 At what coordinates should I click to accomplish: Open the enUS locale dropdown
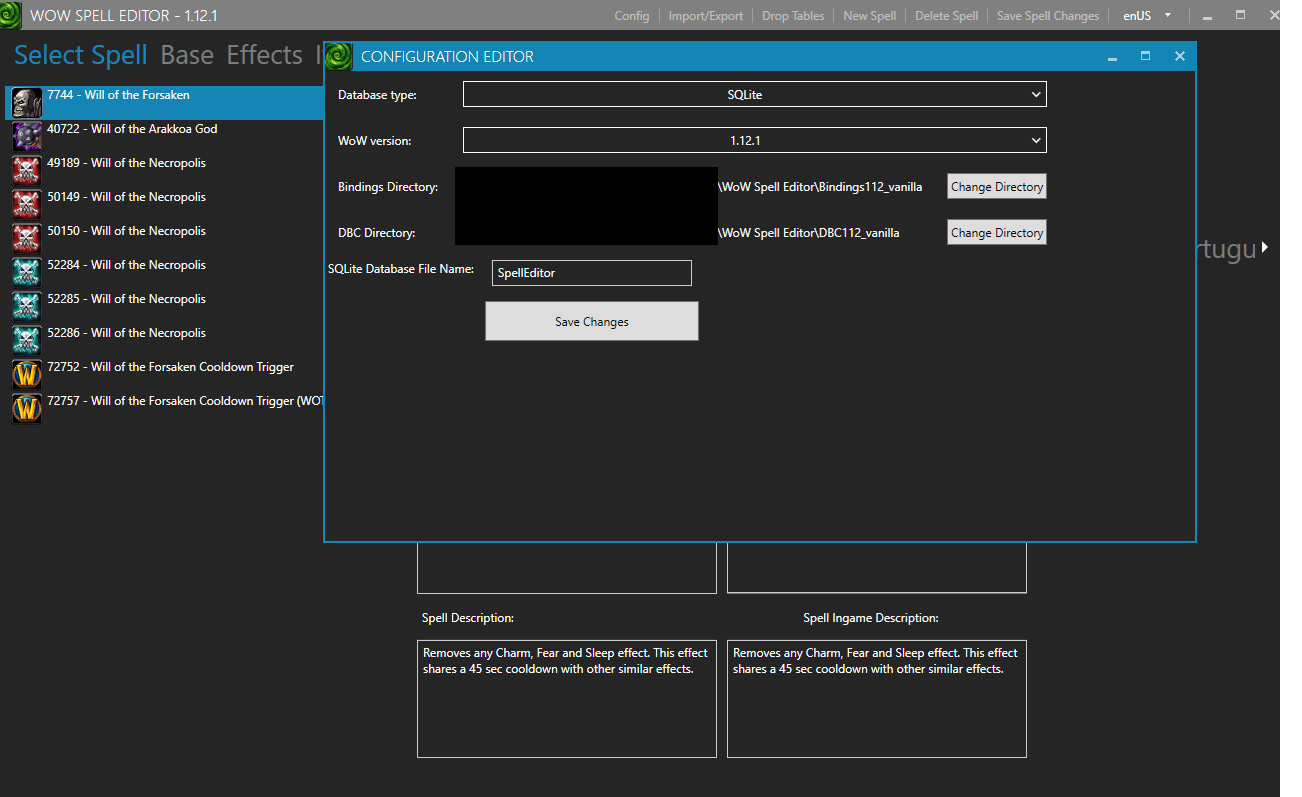(x=1144, y=15)
